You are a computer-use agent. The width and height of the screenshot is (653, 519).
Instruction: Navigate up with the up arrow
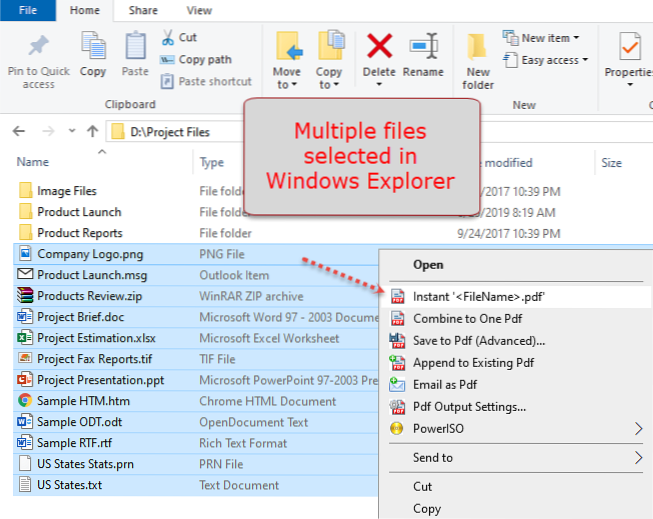[x=93, y=131]
